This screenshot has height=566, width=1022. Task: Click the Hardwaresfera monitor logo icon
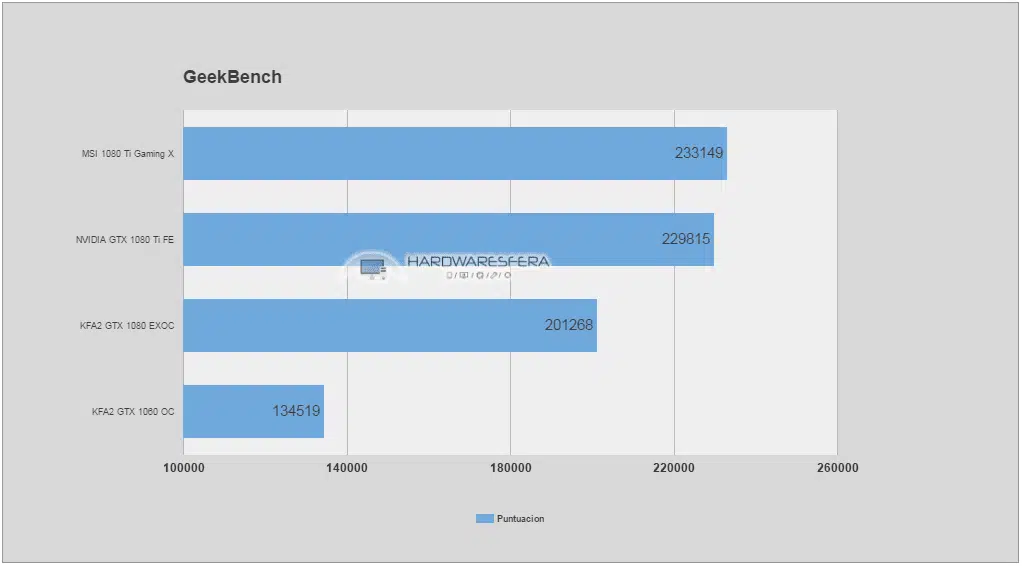(x=373, y=267)
